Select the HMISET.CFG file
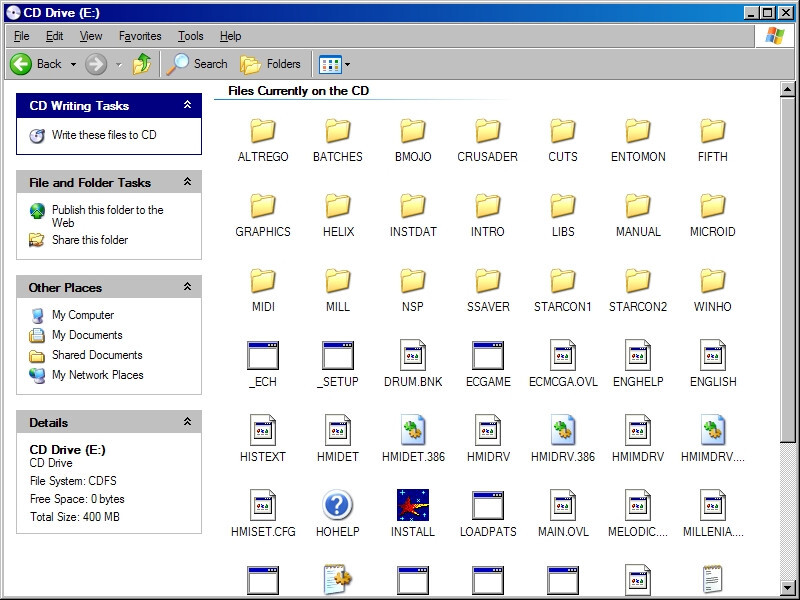 [263, 515]
